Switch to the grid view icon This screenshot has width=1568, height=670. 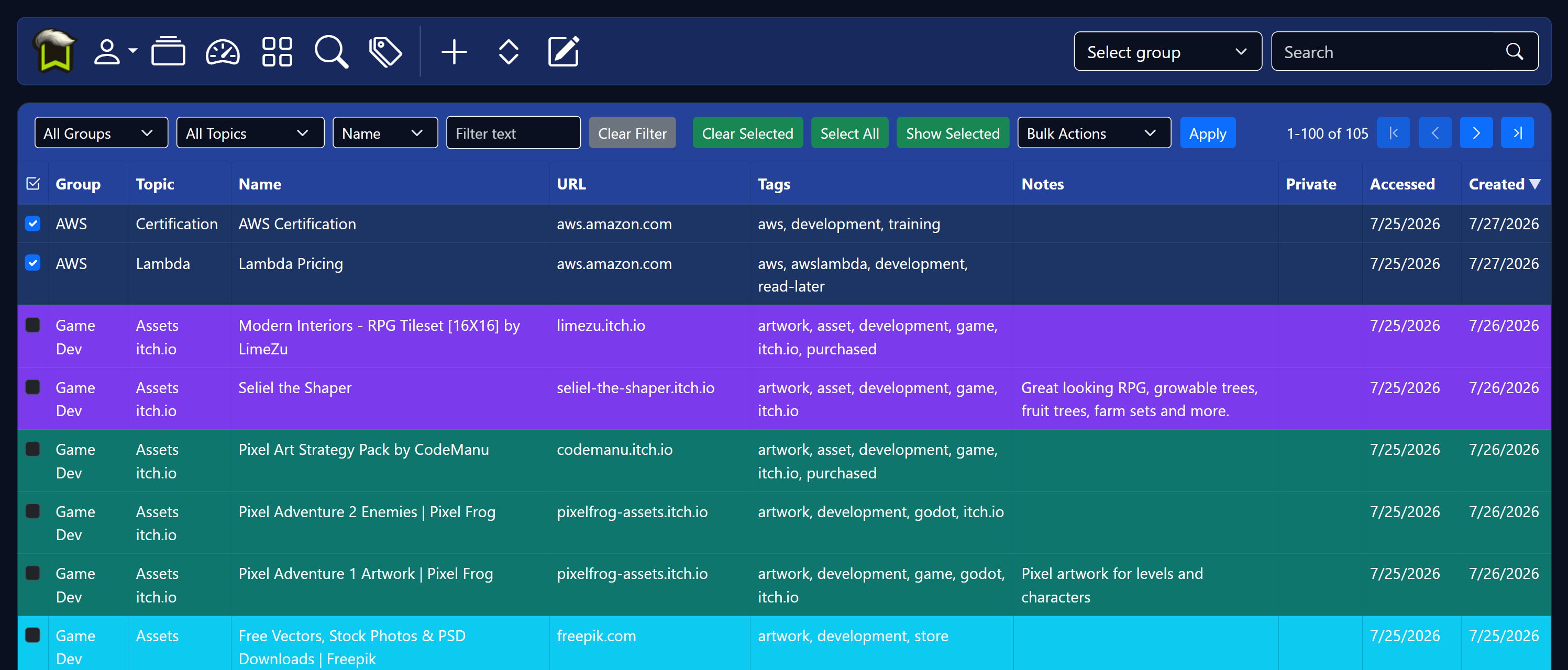277,52
